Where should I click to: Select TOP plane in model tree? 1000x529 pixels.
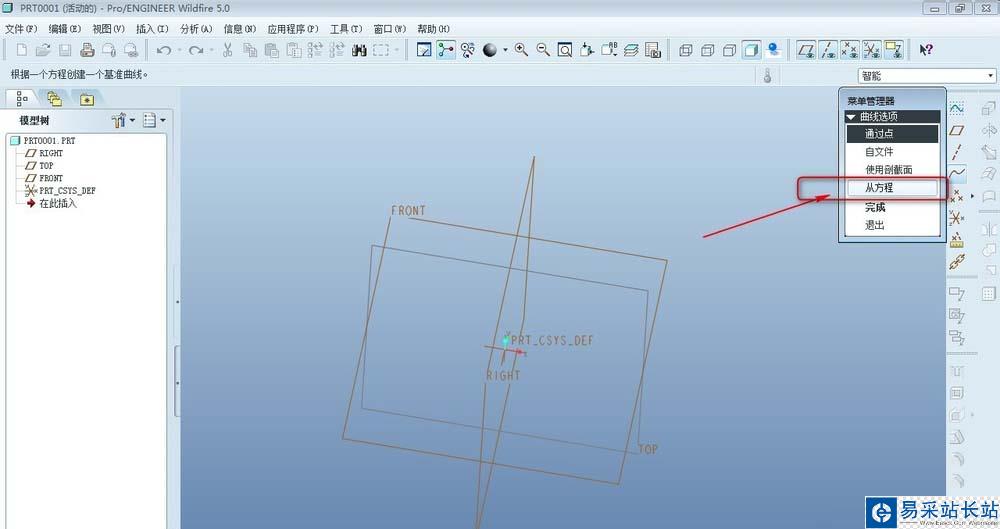click(x=47, y=165)
